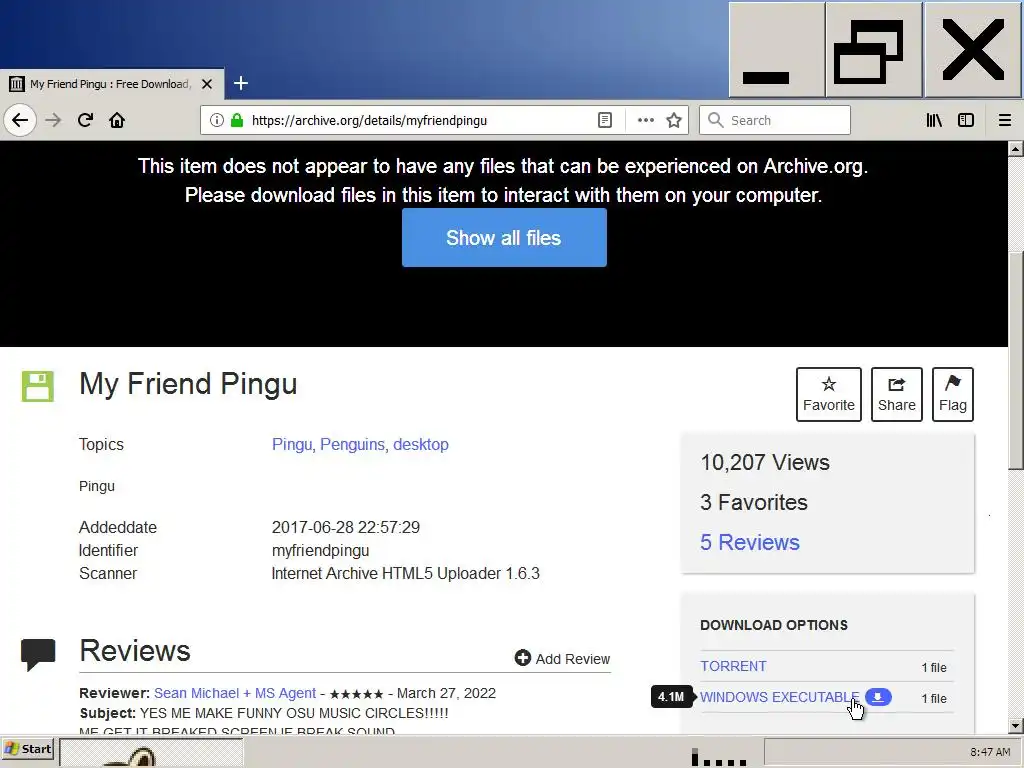
Task: Open the desktop topic link
Action: point(421,444)
